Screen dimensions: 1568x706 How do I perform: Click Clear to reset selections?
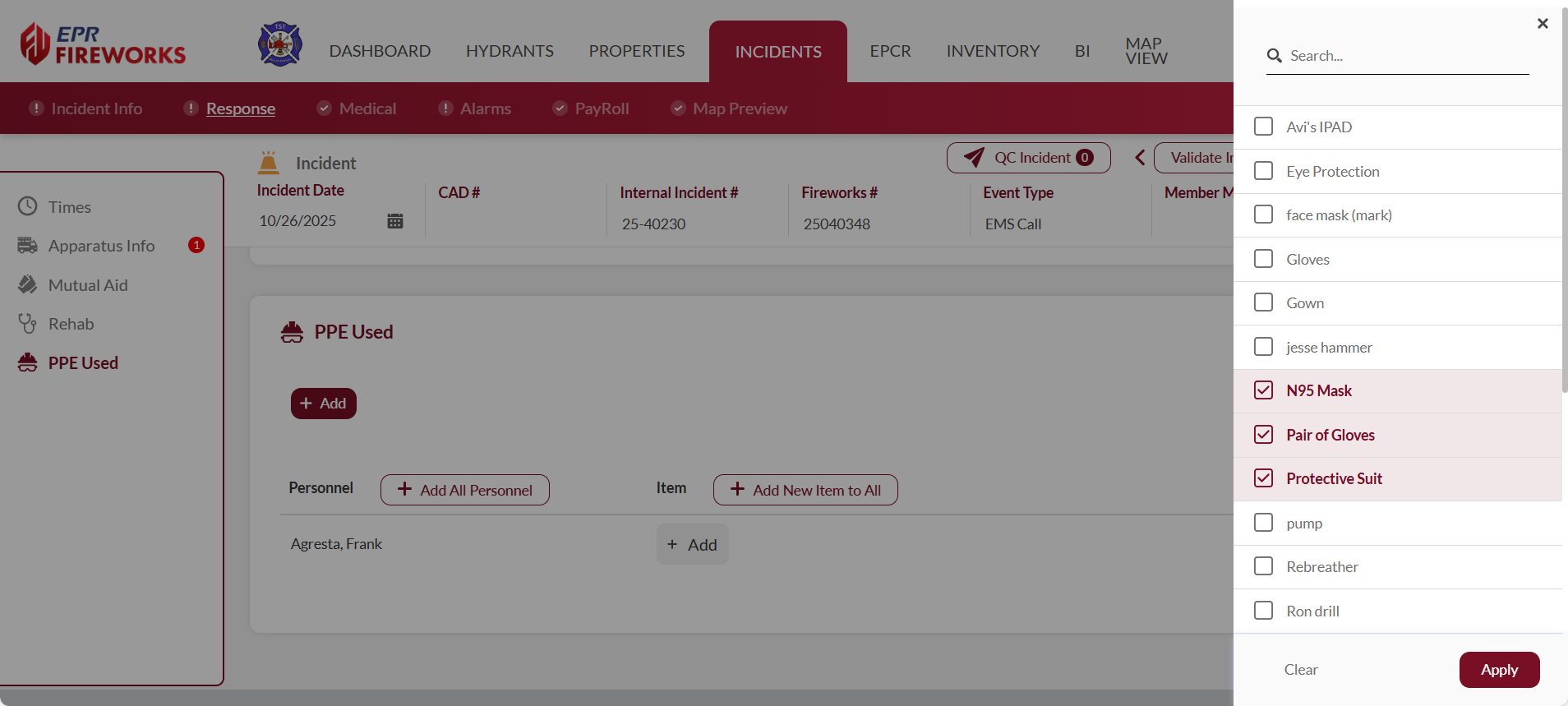pyautogui.click(x=1300, y=670)
